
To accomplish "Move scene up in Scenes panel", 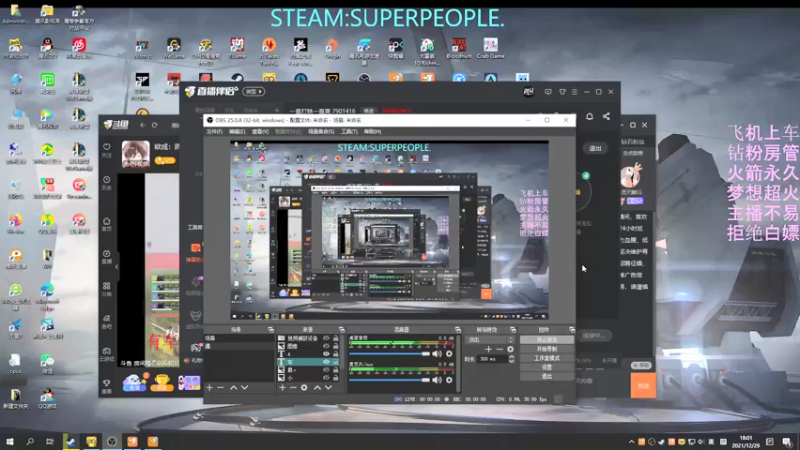I will pyautogui.click(x=233, y=388).
